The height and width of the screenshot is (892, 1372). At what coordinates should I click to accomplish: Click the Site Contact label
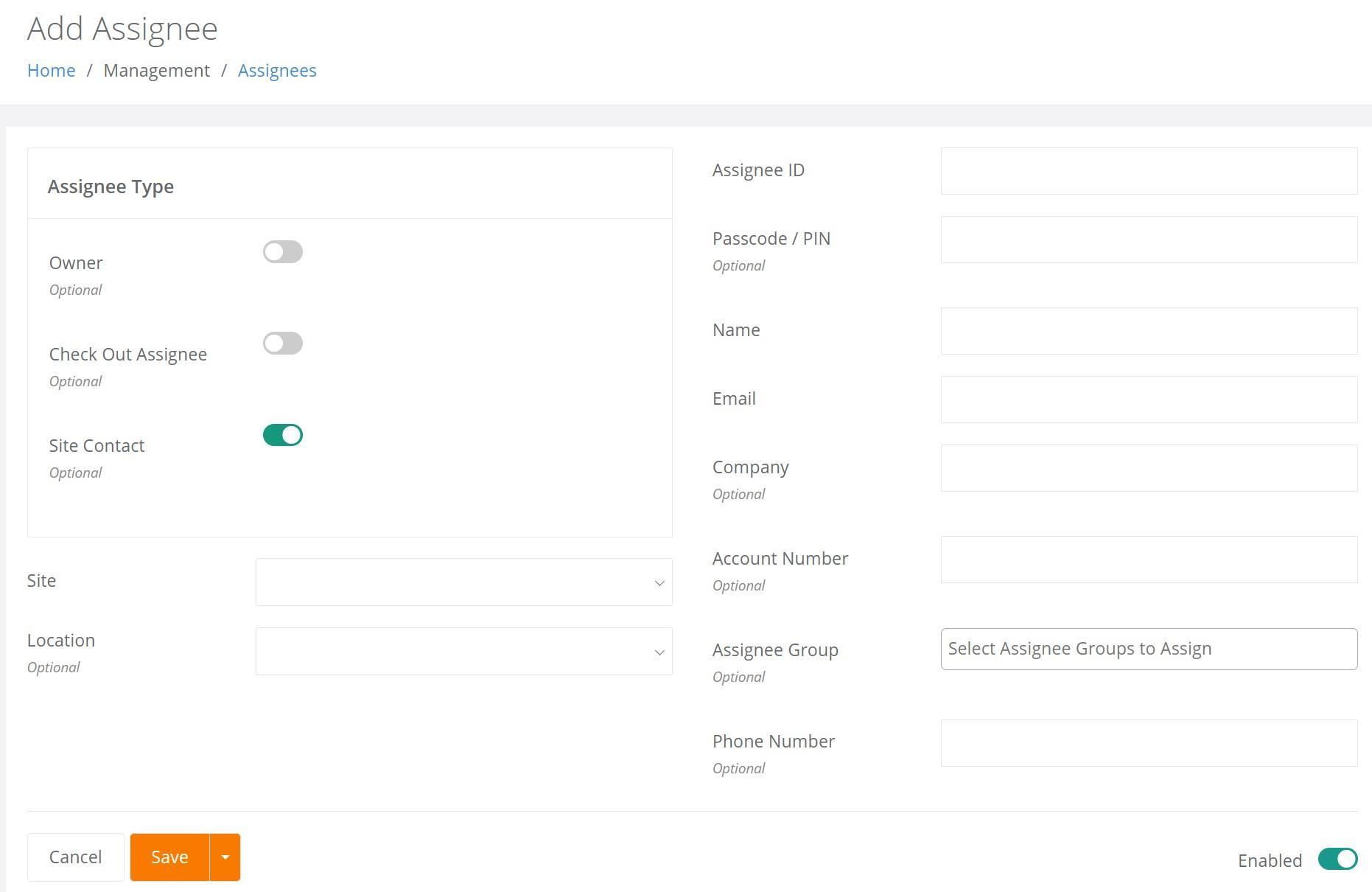pyautogui.click(x=97, y=446)
